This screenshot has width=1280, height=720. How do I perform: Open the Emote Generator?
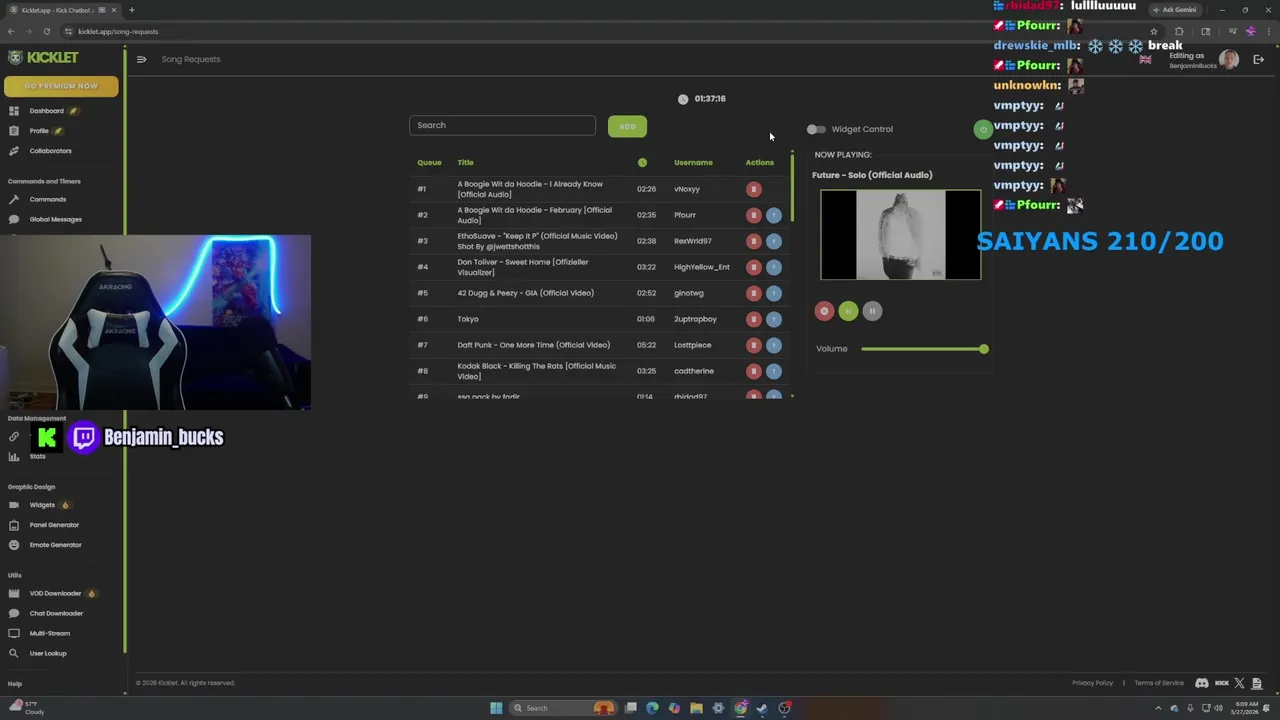click(x=55, y=545)
